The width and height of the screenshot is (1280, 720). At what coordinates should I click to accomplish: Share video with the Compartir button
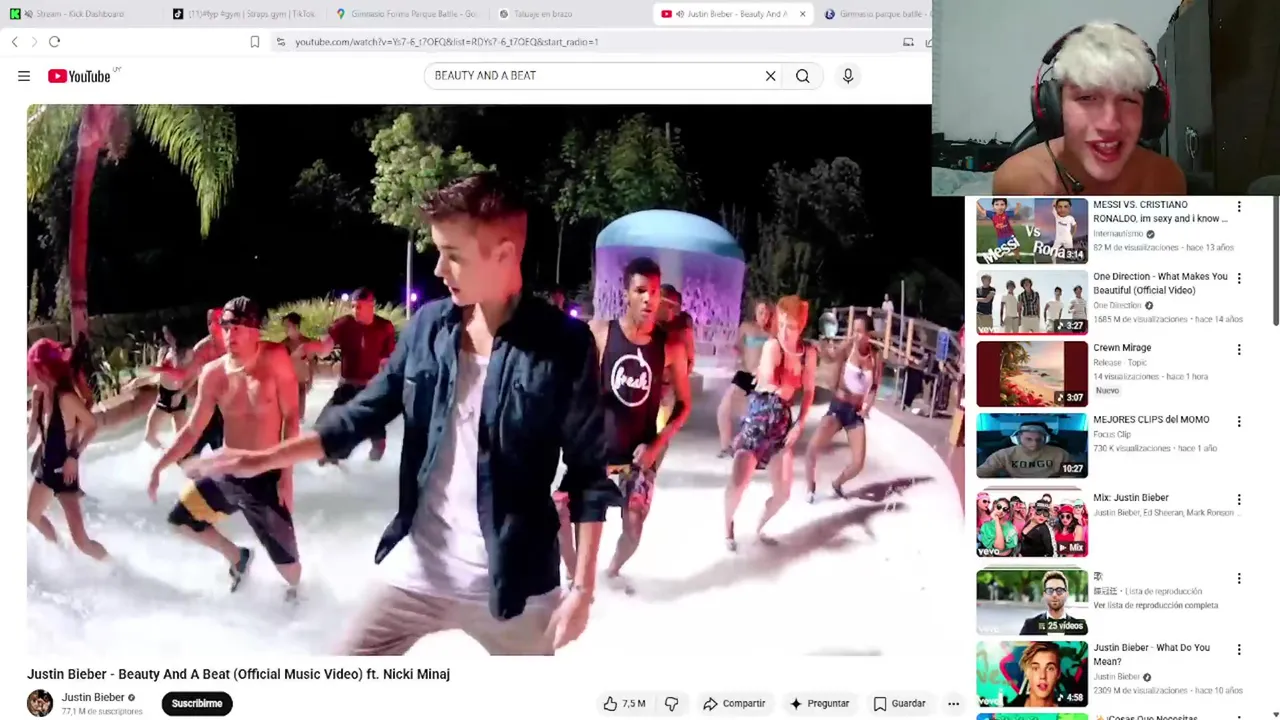click(734, 703)
